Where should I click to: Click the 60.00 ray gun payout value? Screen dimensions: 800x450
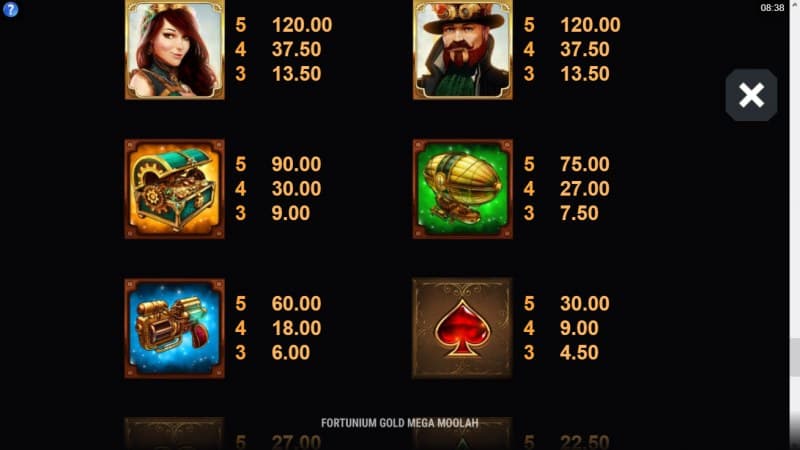coord(296,304)
